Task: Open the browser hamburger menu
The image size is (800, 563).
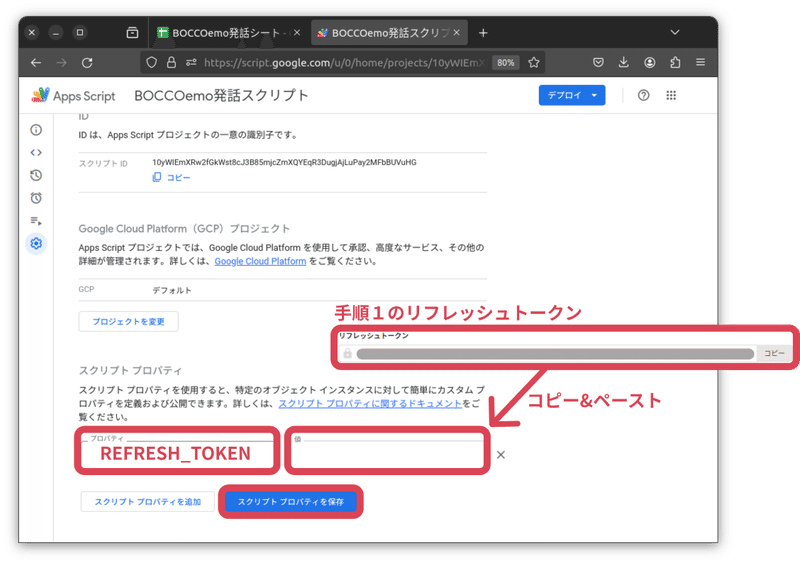Action: (x=701, y=62)
